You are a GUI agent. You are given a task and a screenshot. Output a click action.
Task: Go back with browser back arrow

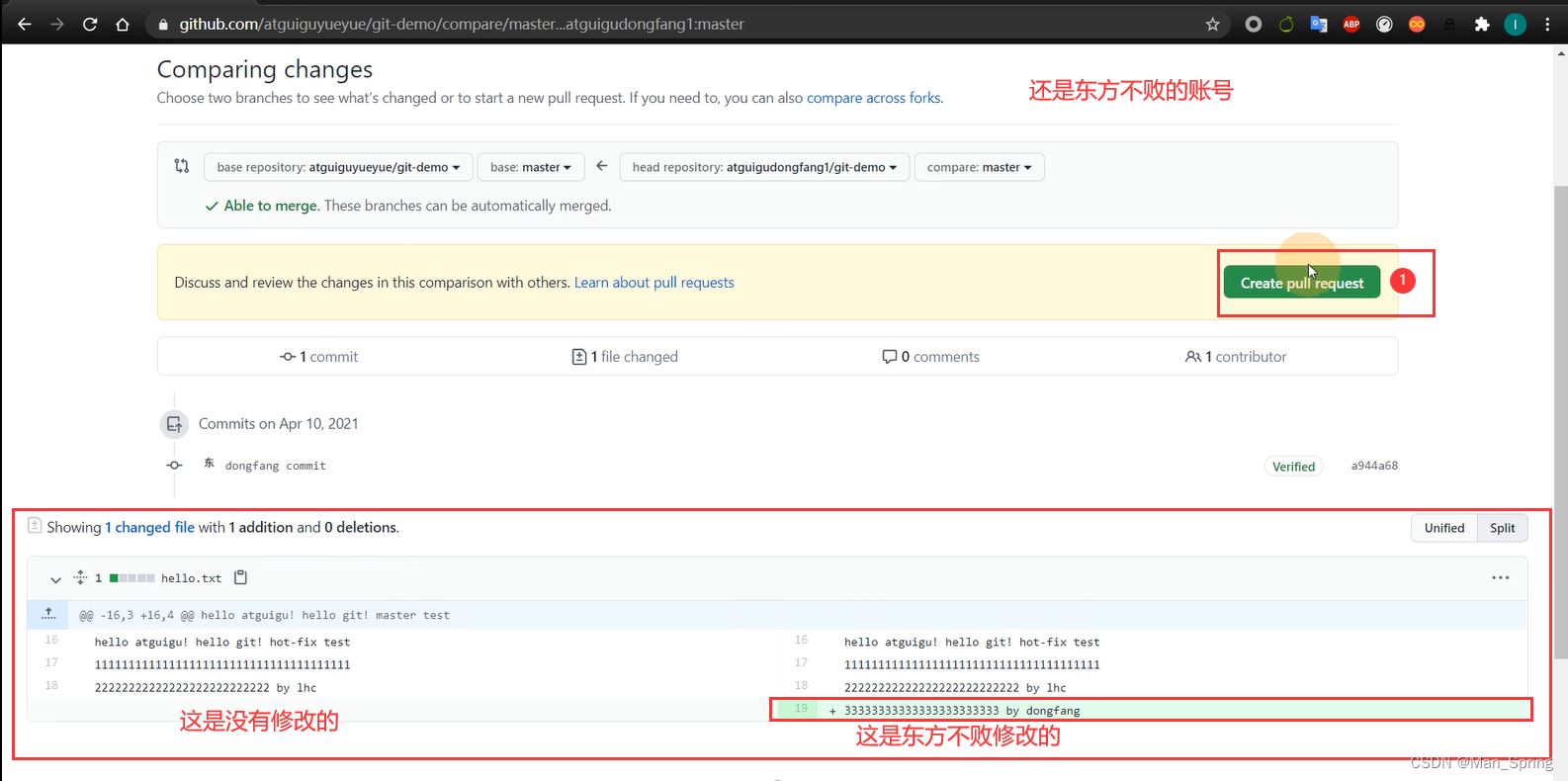tap(25, 25)
